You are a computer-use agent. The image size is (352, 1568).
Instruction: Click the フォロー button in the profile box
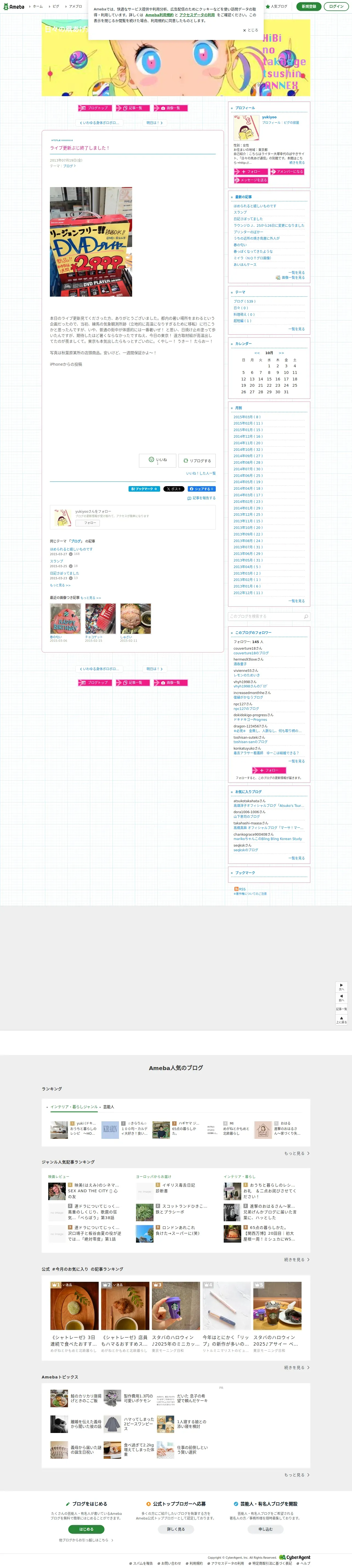click(x=250, y=172)
